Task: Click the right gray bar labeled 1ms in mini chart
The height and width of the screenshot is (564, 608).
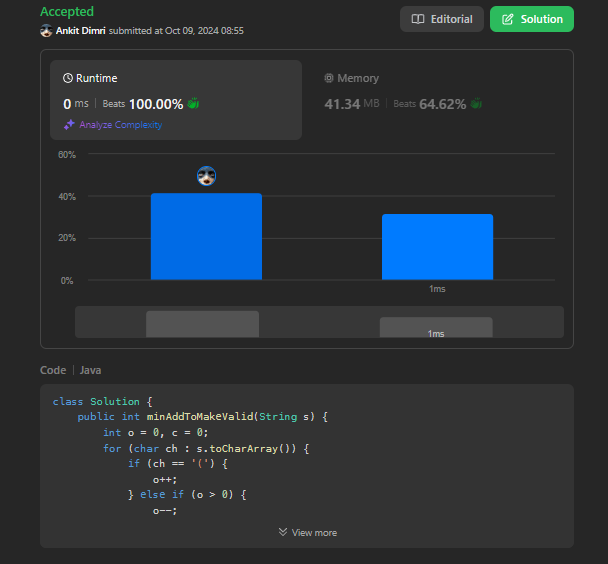Action: (x=435, y=328)
